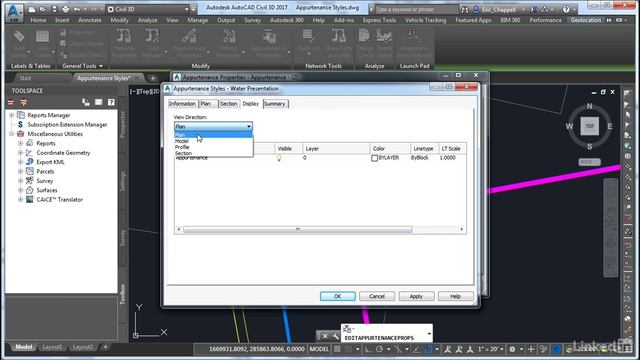Click the TOP face of the ViewCube
This screenshot has height=360, width=640.
589,126
